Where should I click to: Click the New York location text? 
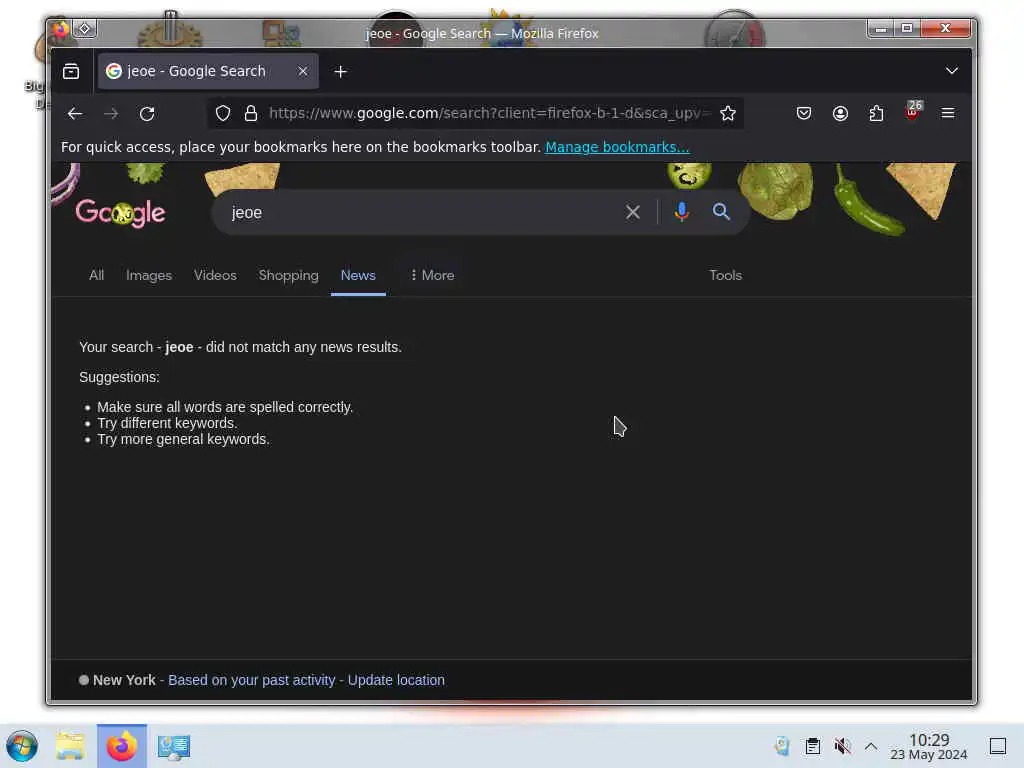pyautogui.click(x=124, y=680)
